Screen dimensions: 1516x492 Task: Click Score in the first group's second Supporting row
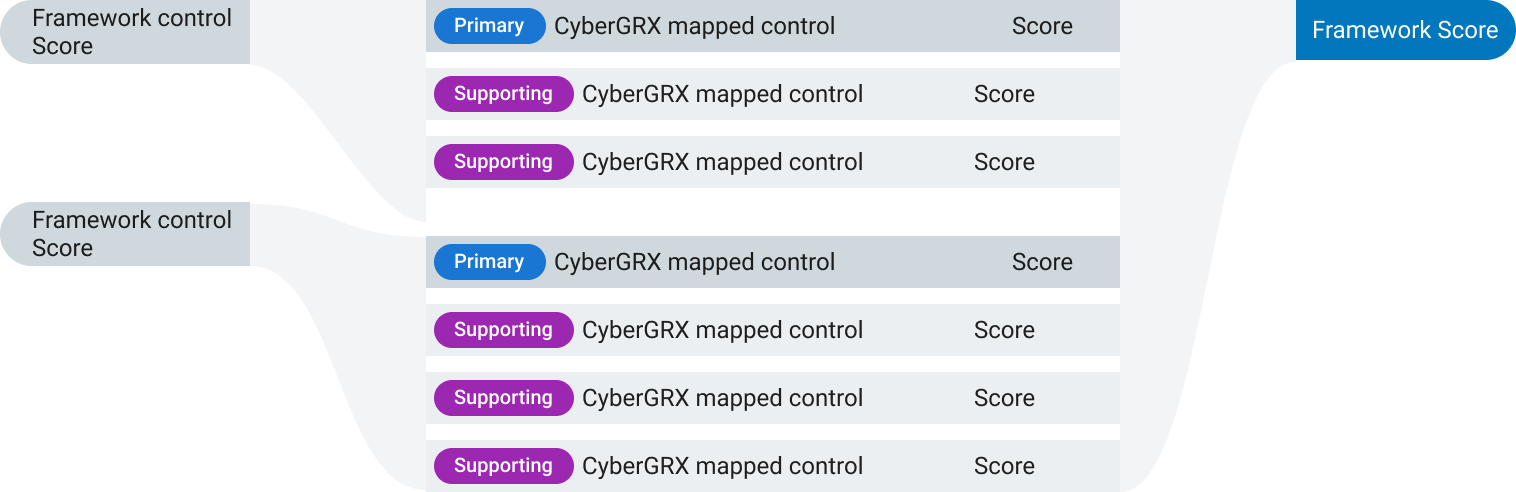(x=1004, y=162)
